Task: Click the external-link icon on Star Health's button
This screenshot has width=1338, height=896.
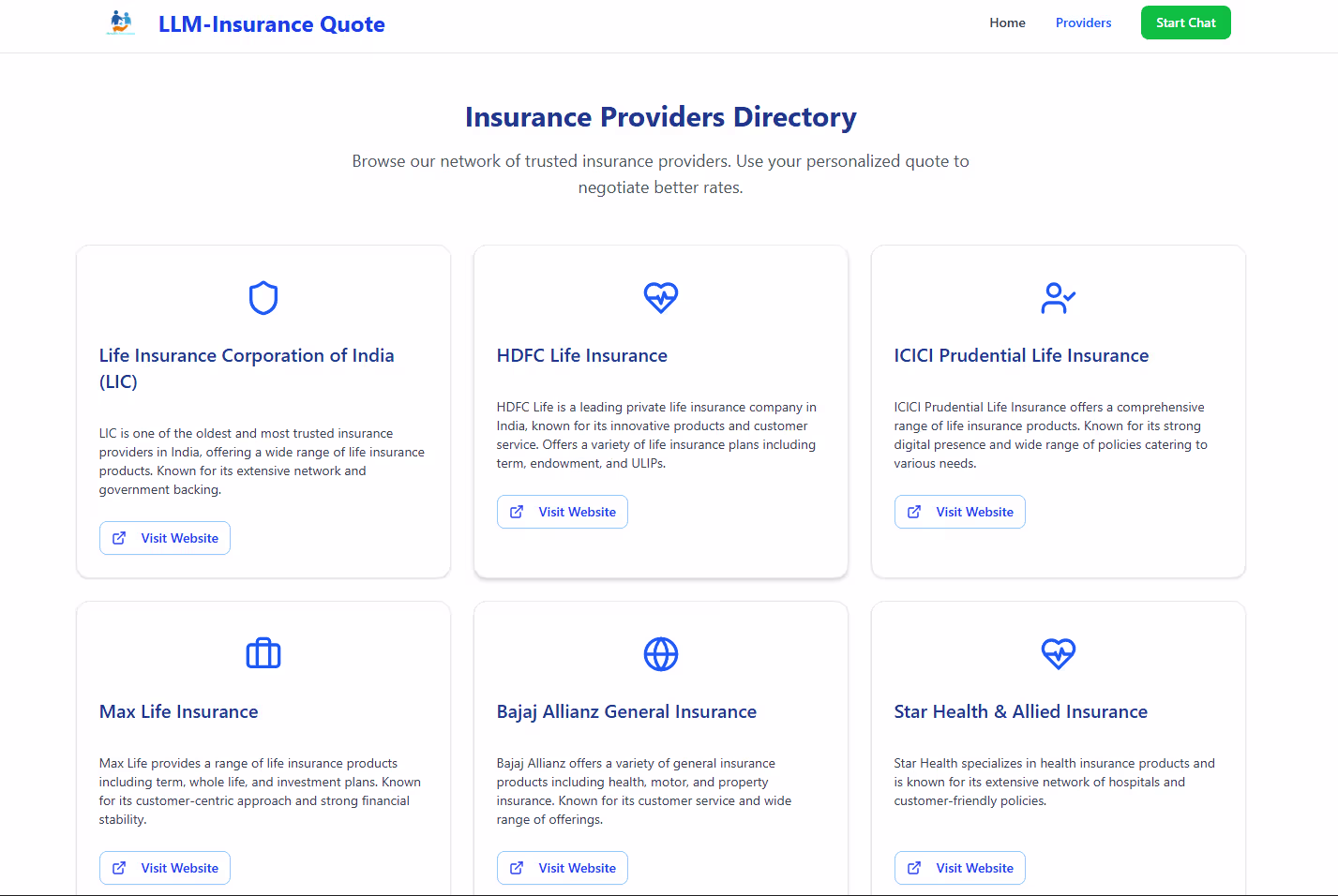Action: [x=913, y=867]
